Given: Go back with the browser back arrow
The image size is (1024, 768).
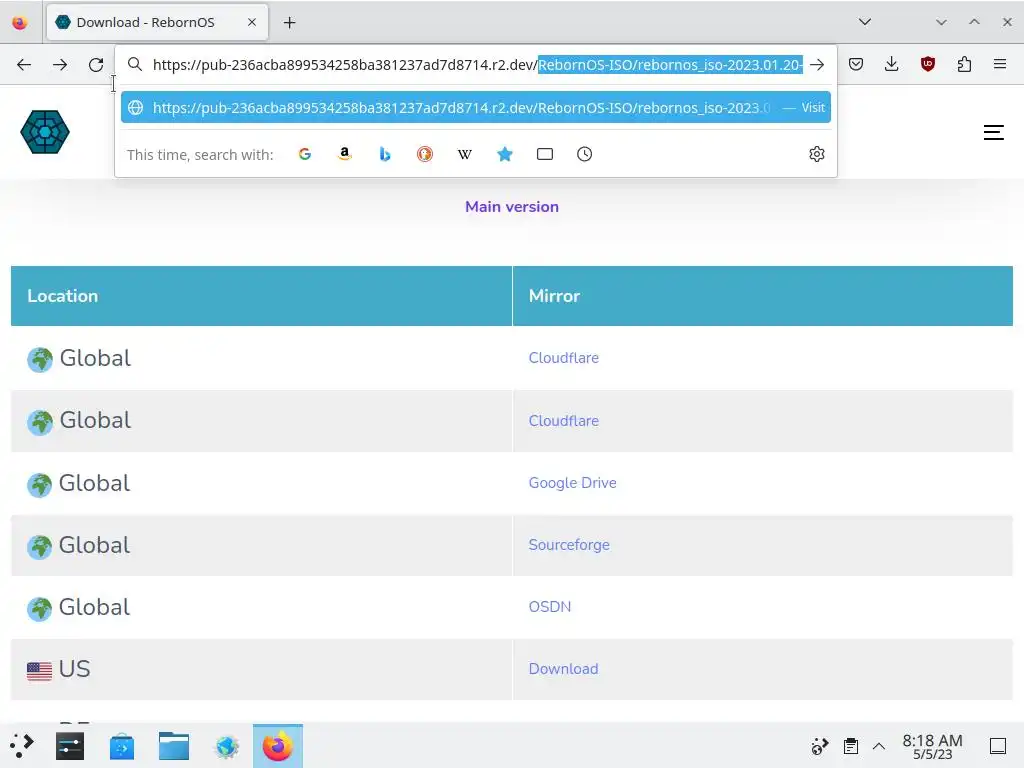Looking at the screenshot, I should point(24,65).
